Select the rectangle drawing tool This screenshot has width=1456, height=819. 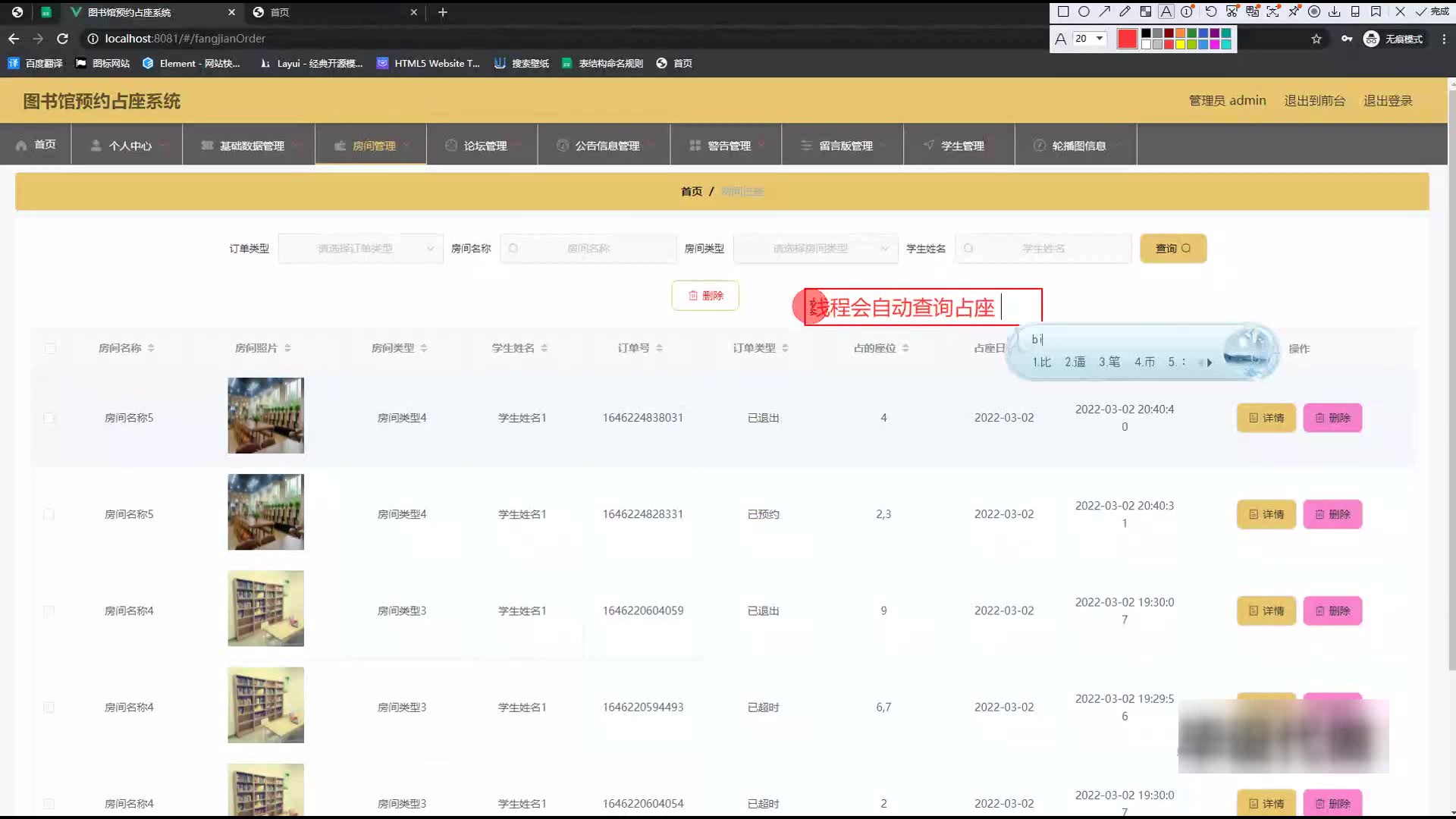(1063, 11)
